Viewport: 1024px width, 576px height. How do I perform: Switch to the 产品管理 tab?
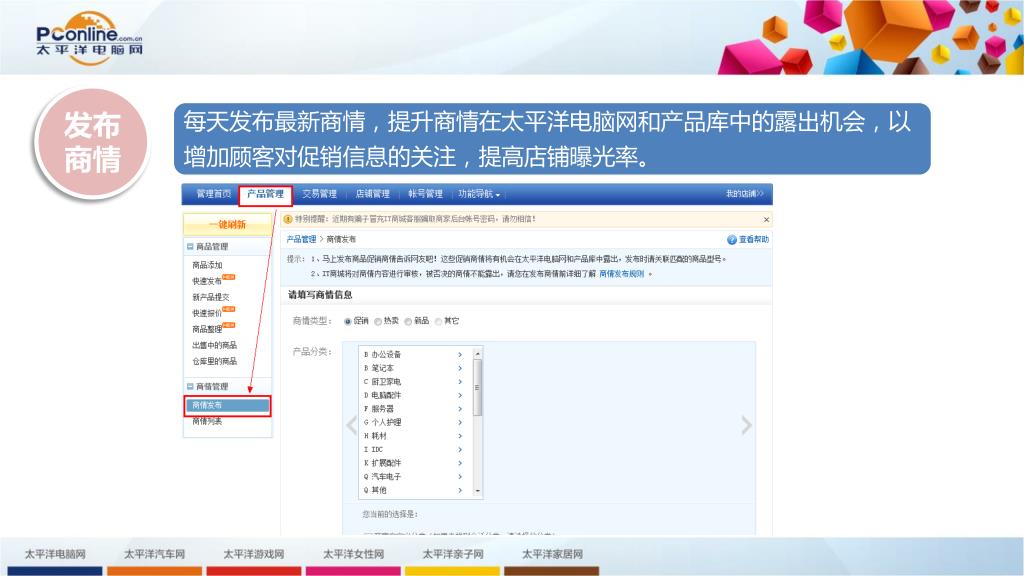tap(265, 194)
